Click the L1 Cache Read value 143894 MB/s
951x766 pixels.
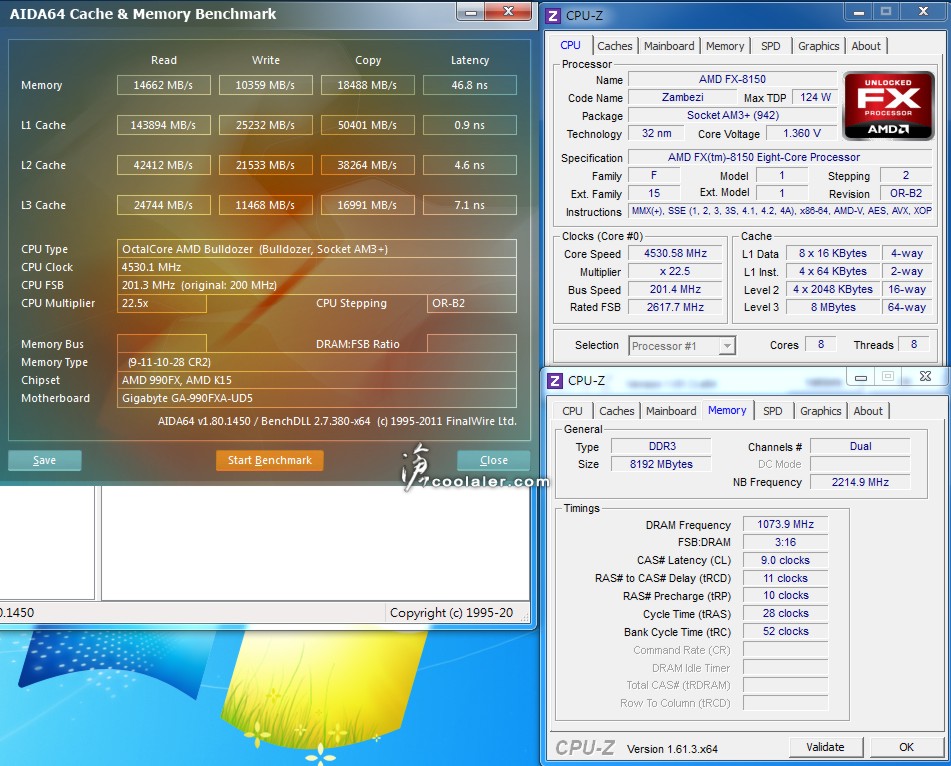click(164, 126)
